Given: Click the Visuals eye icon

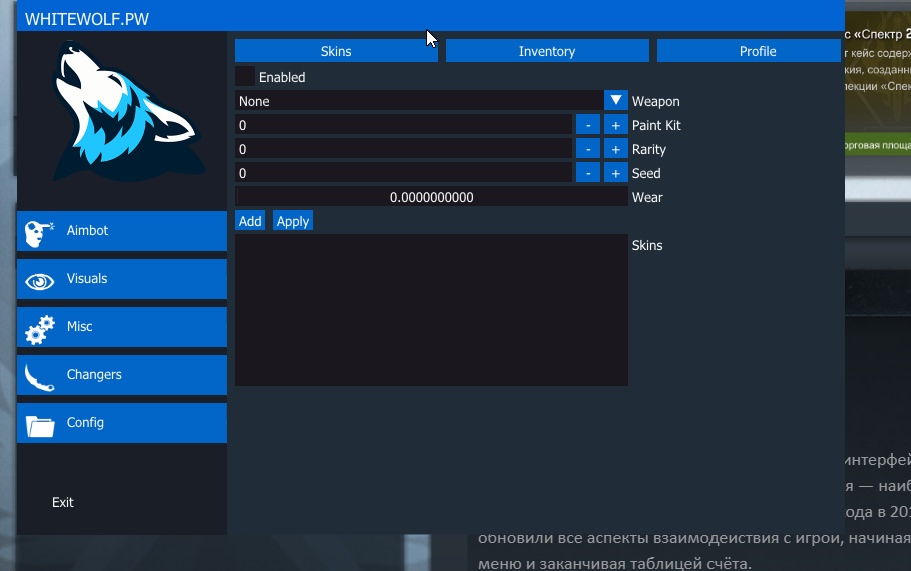Looking at the screenshot, I should [x=40, y=282].
